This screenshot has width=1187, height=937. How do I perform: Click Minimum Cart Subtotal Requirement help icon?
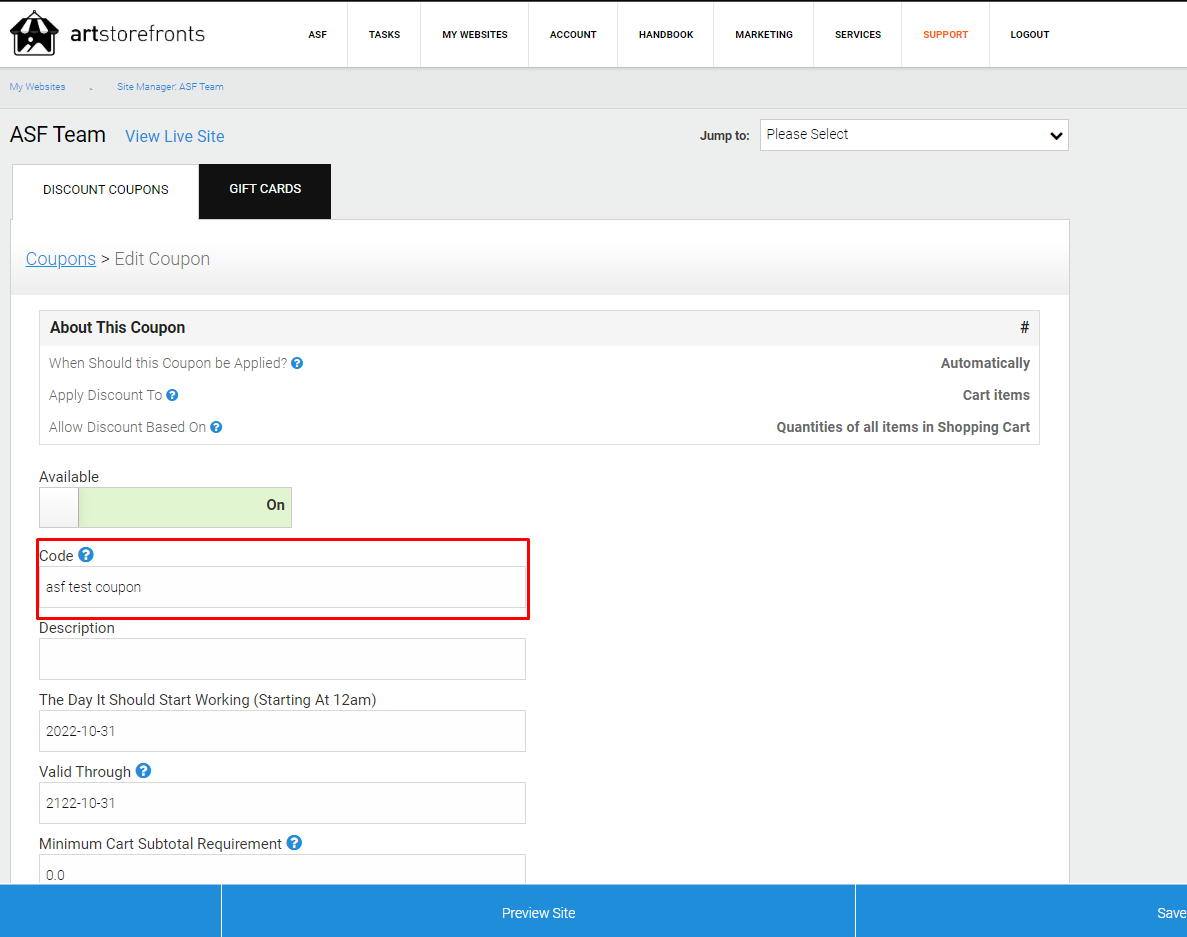pyautogui.click(x=294, y=842)
